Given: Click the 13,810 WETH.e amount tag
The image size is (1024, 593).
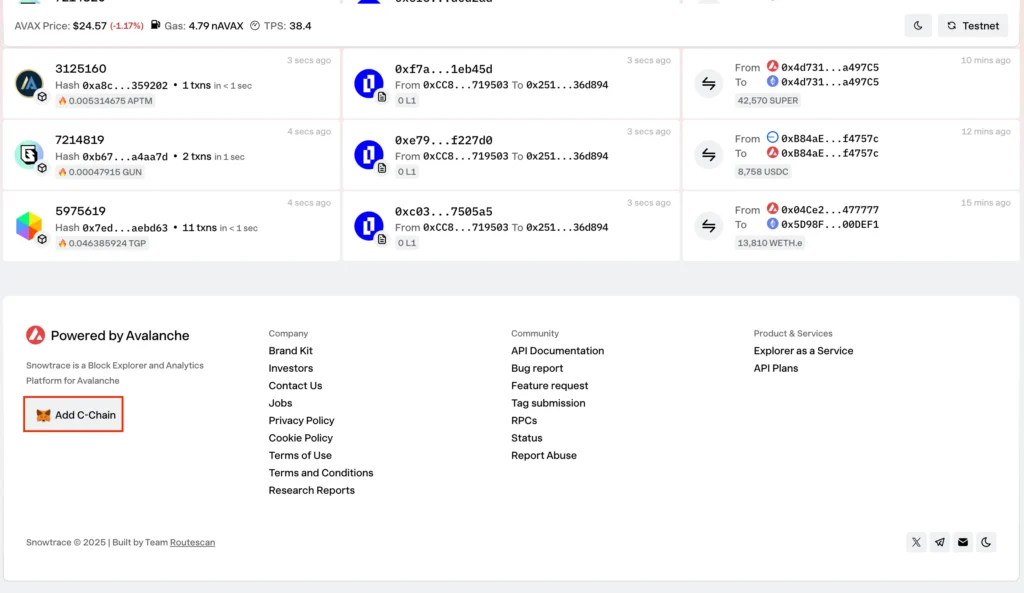Looking at the screenshot, I should (767, 243).
